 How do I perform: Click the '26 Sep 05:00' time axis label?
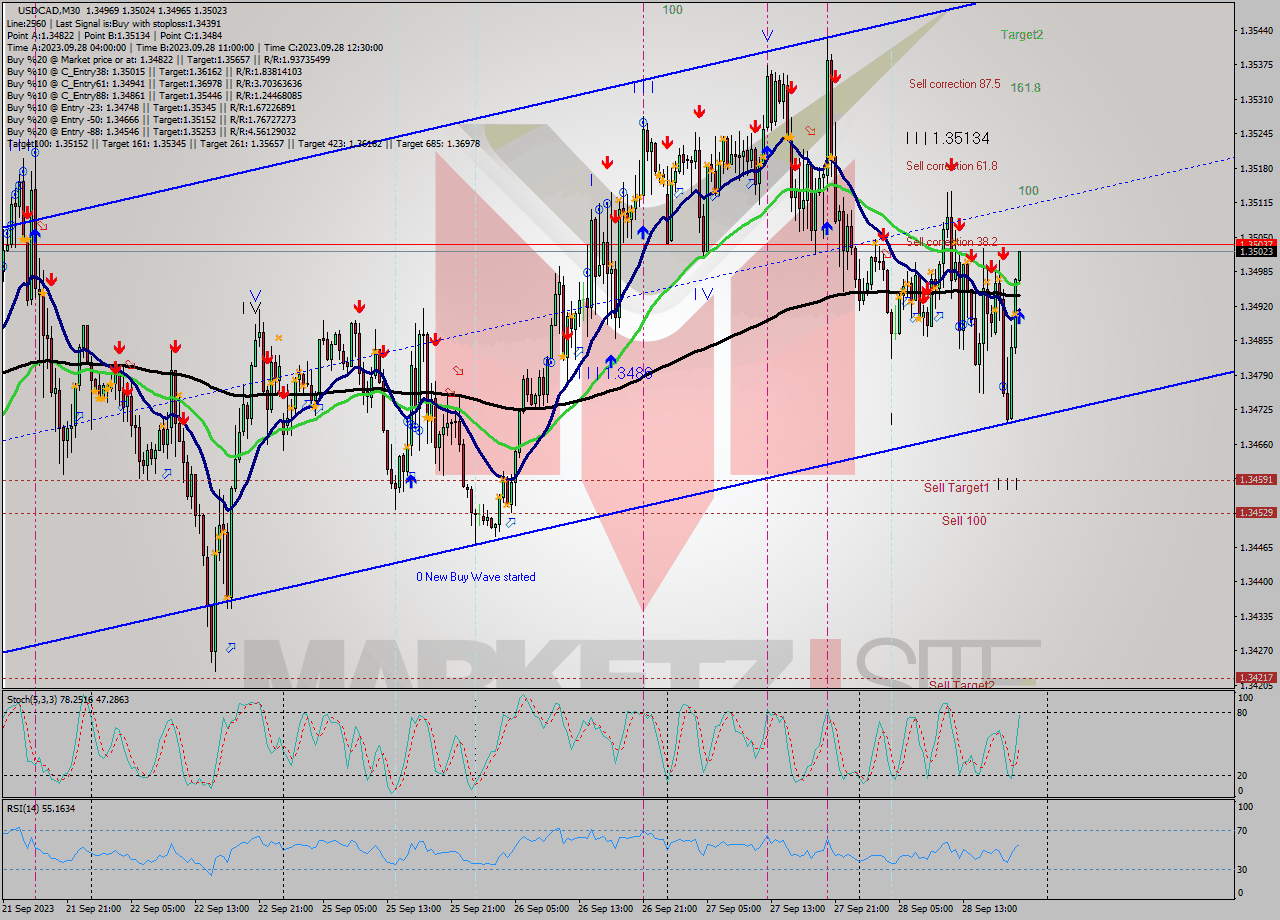541,909
